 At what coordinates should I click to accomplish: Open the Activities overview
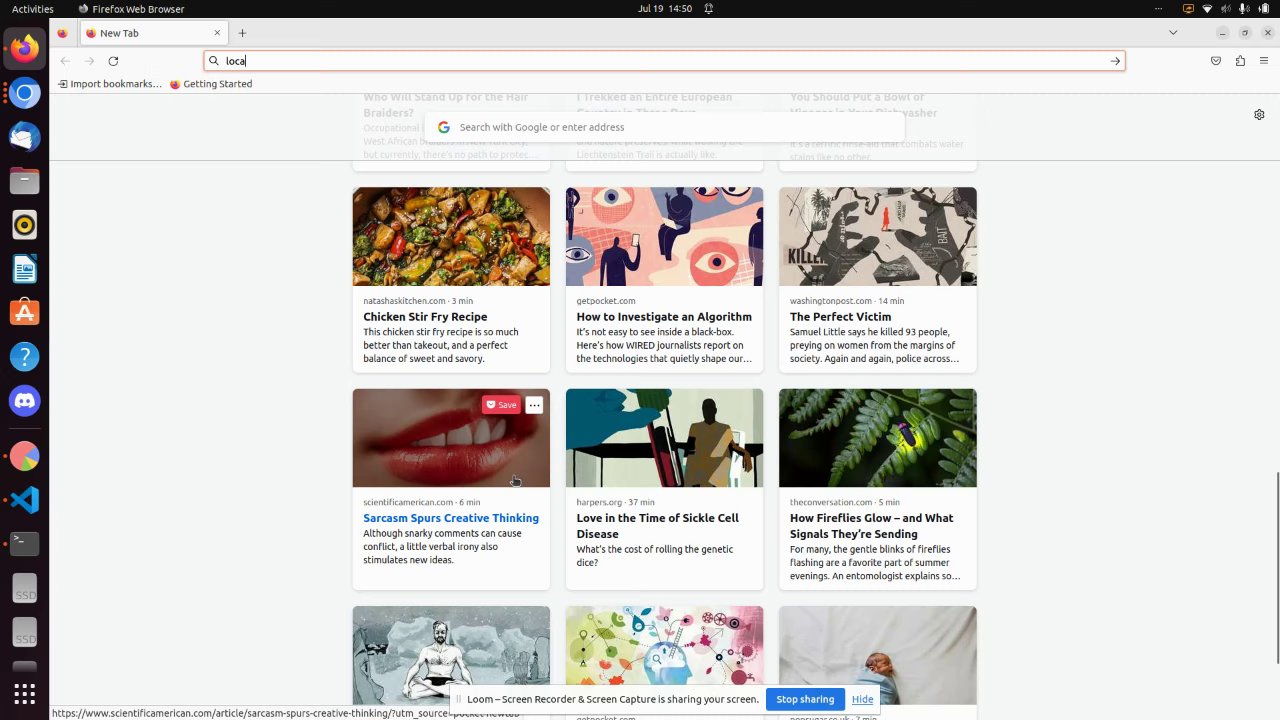[x=33, y=8]
